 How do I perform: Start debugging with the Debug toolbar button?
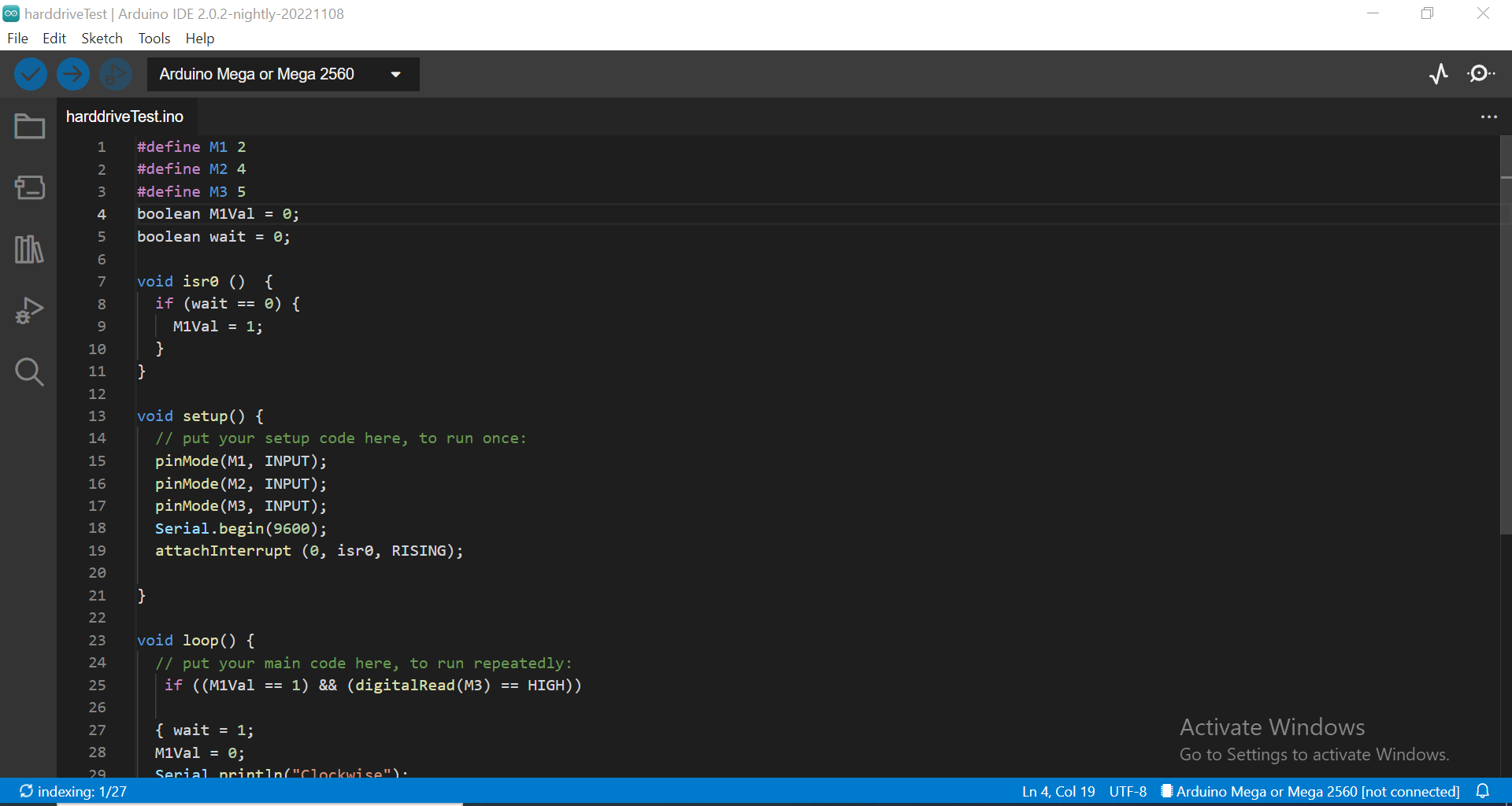[116, 75]
